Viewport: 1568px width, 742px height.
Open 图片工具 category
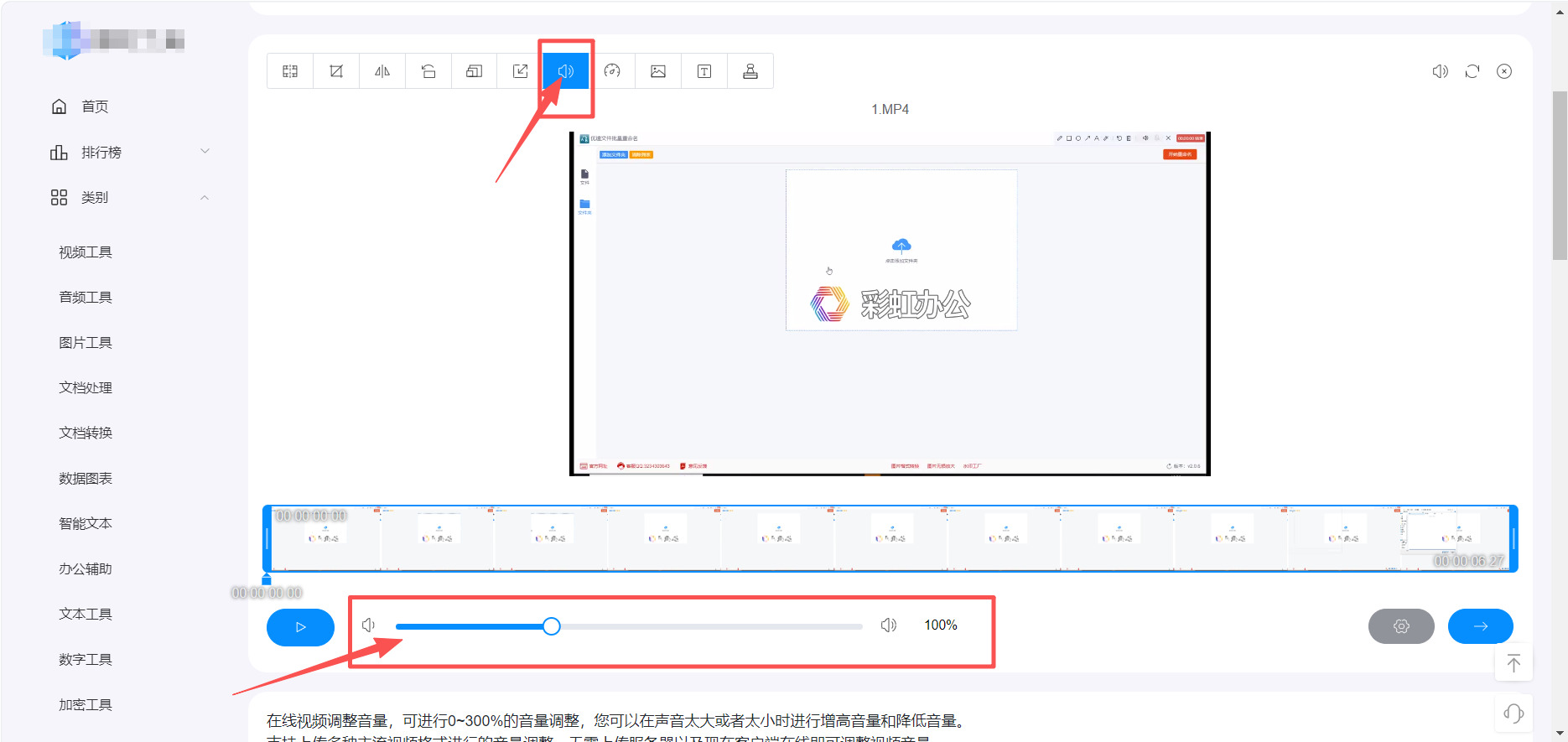(x=86, y=343)
